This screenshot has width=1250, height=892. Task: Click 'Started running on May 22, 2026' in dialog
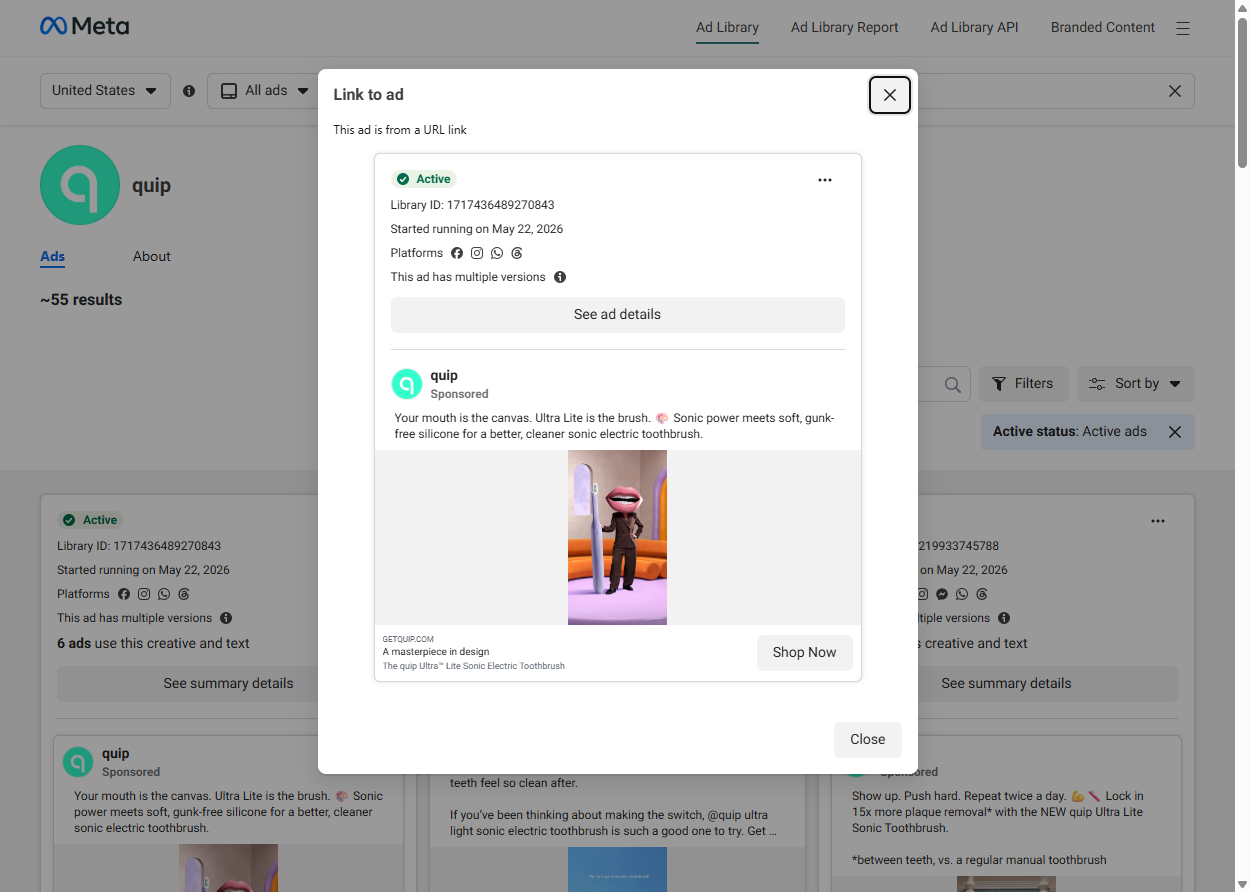pos(477,229)
